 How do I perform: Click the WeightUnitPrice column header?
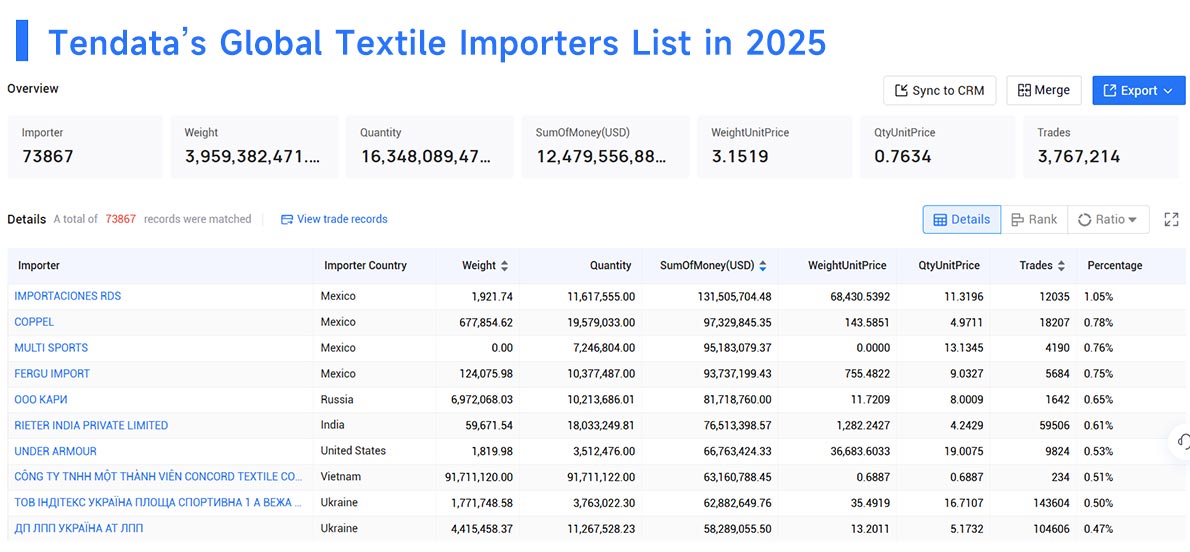click(847, 266)
